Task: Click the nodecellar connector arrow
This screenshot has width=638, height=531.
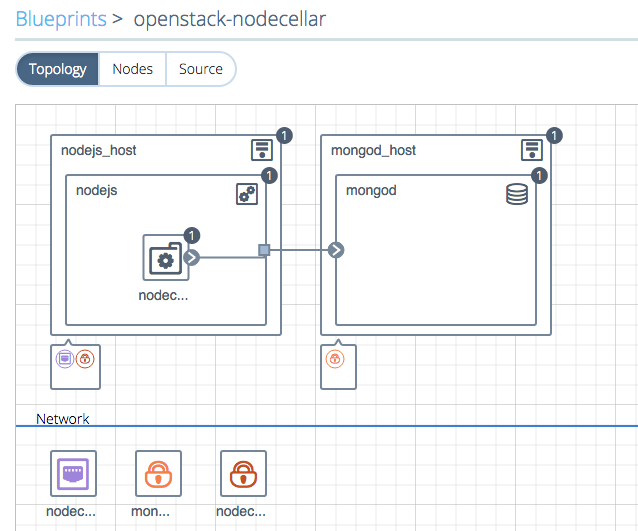Action: [192, 257]
